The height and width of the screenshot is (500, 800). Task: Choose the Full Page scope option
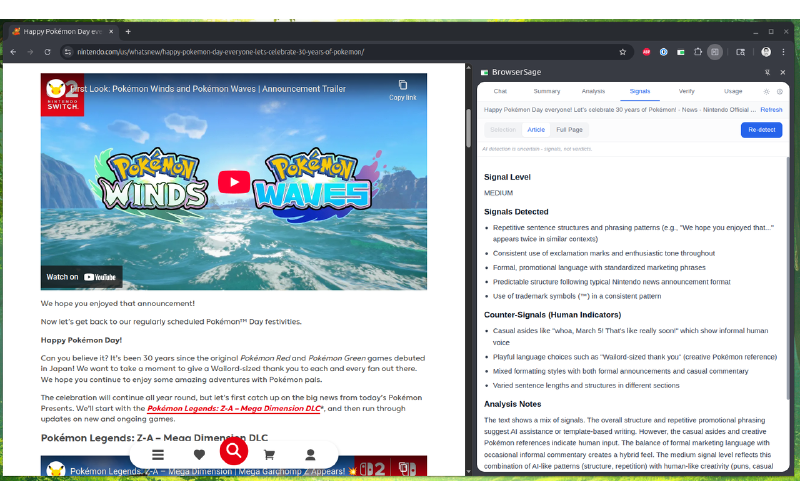pyautogui.click(x=569, y=130)
